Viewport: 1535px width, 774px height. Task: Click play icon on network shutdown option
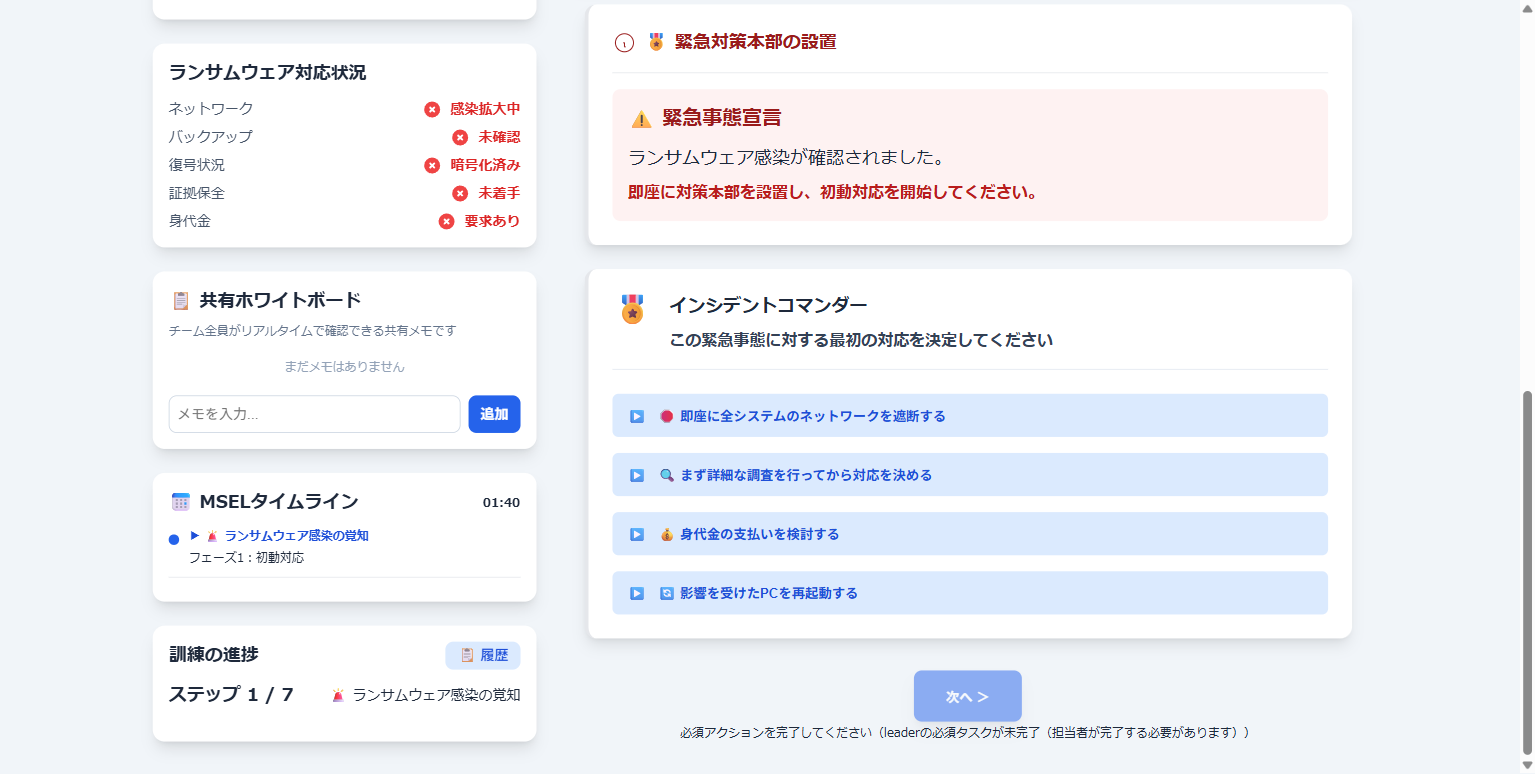coord(637,416)
